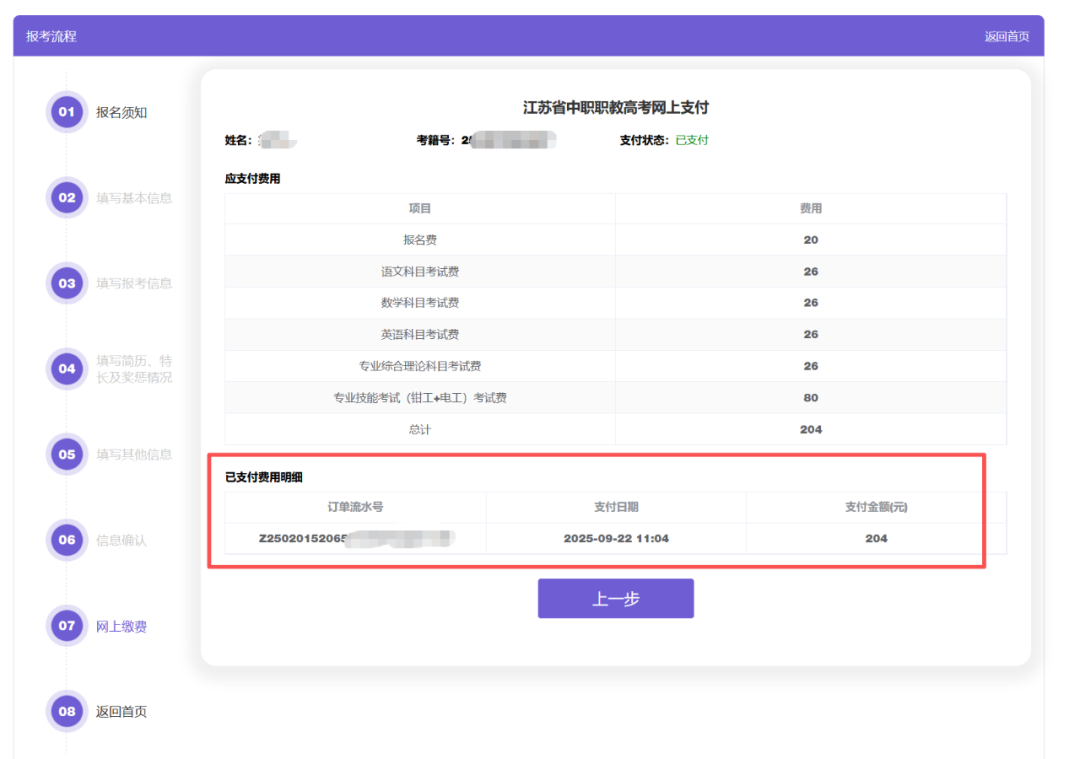Click the 专业技能考试 fee amount 80

(811, 397)
